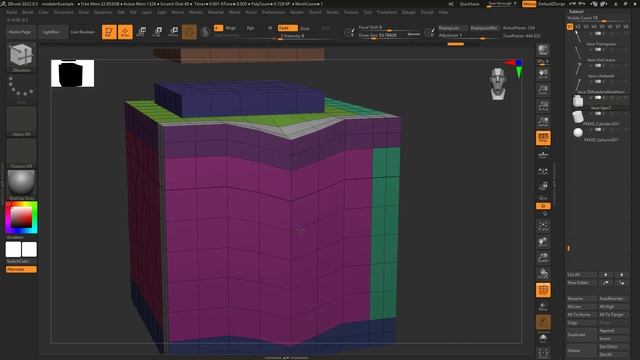
Task: Open the LightBox button
Action: coord(52,32)
